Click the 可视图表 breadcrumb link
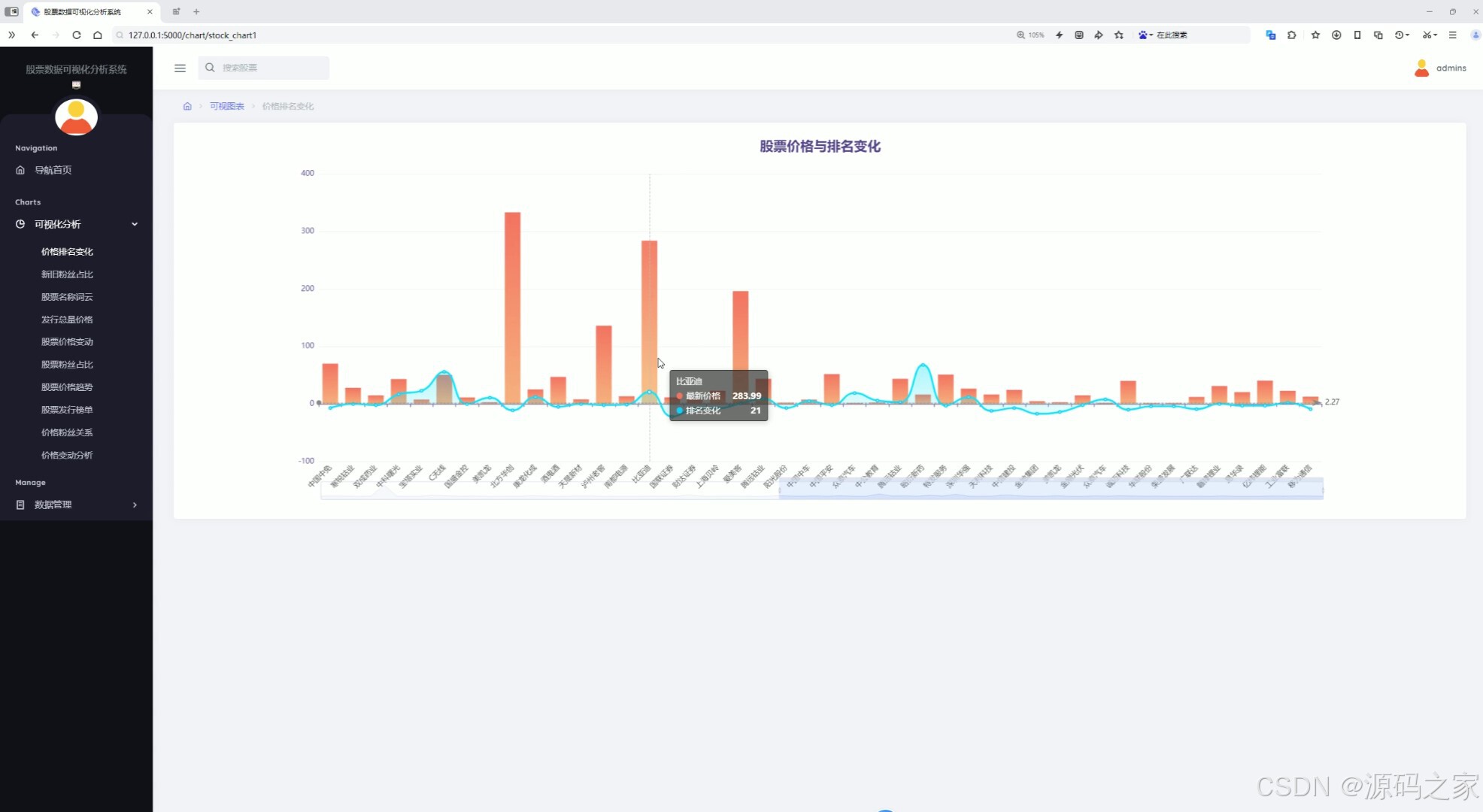 tap(226, 106)
